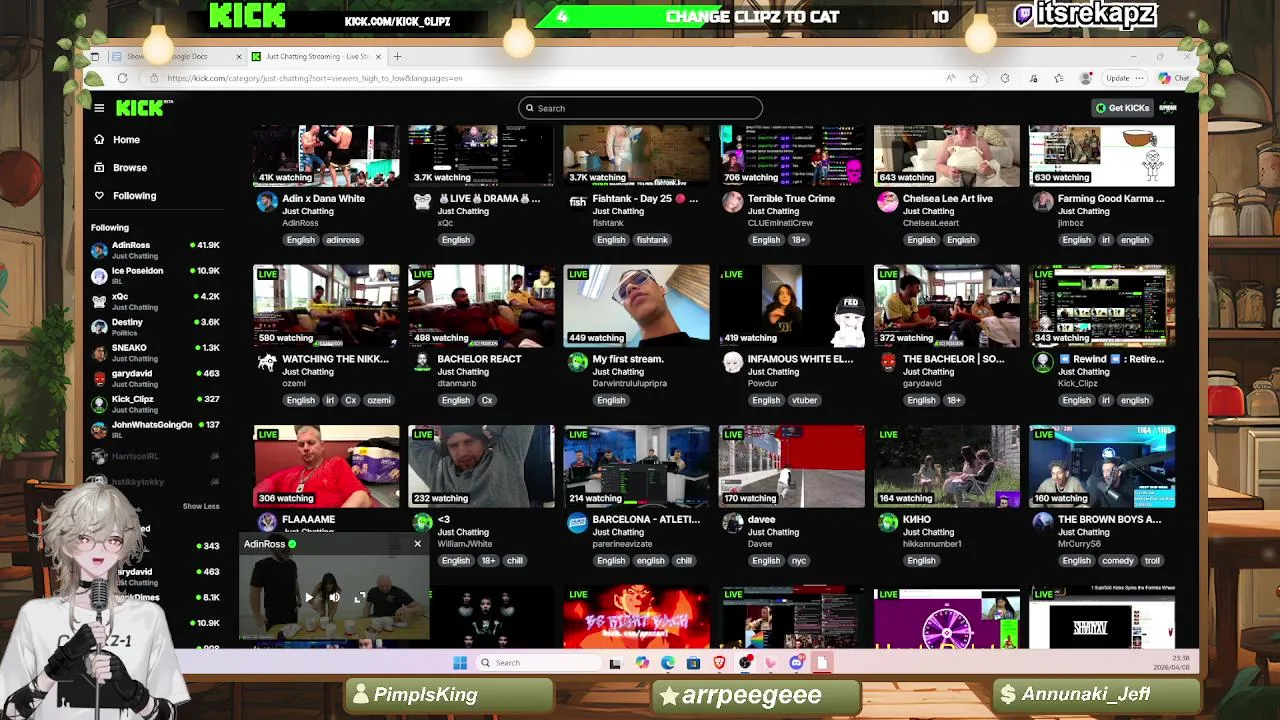Open xQc in the Following list

click(155, 301)
